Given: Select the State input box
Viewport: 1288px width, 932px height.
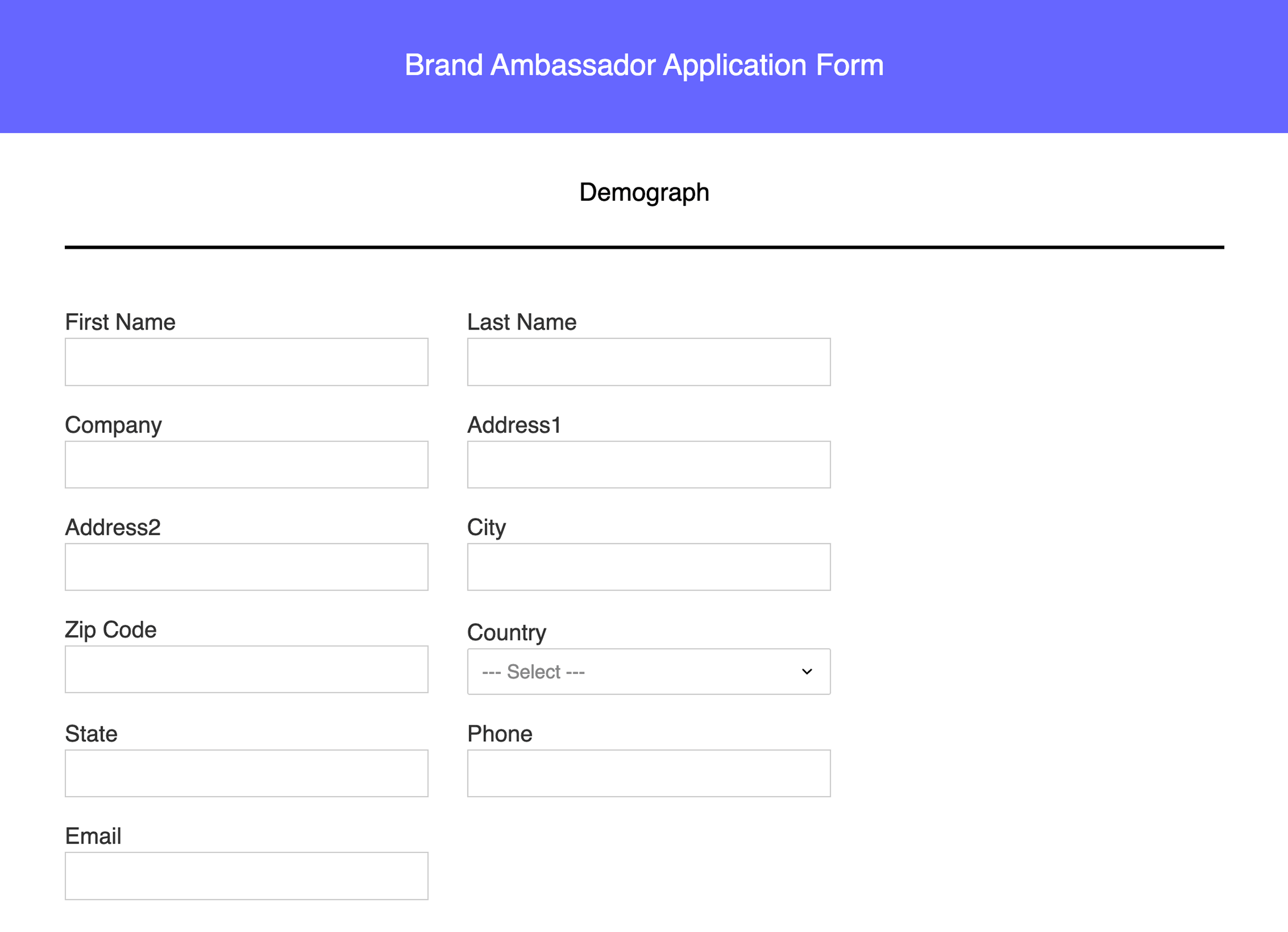Looking at the screenshot, I should pyautogui.click(x=246, y=773).
